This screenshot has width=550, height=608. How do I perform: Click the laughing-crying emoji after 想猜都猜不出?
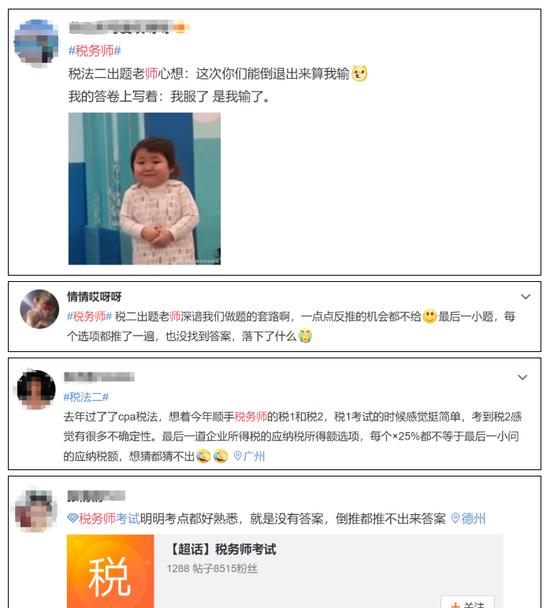point(204,456)
